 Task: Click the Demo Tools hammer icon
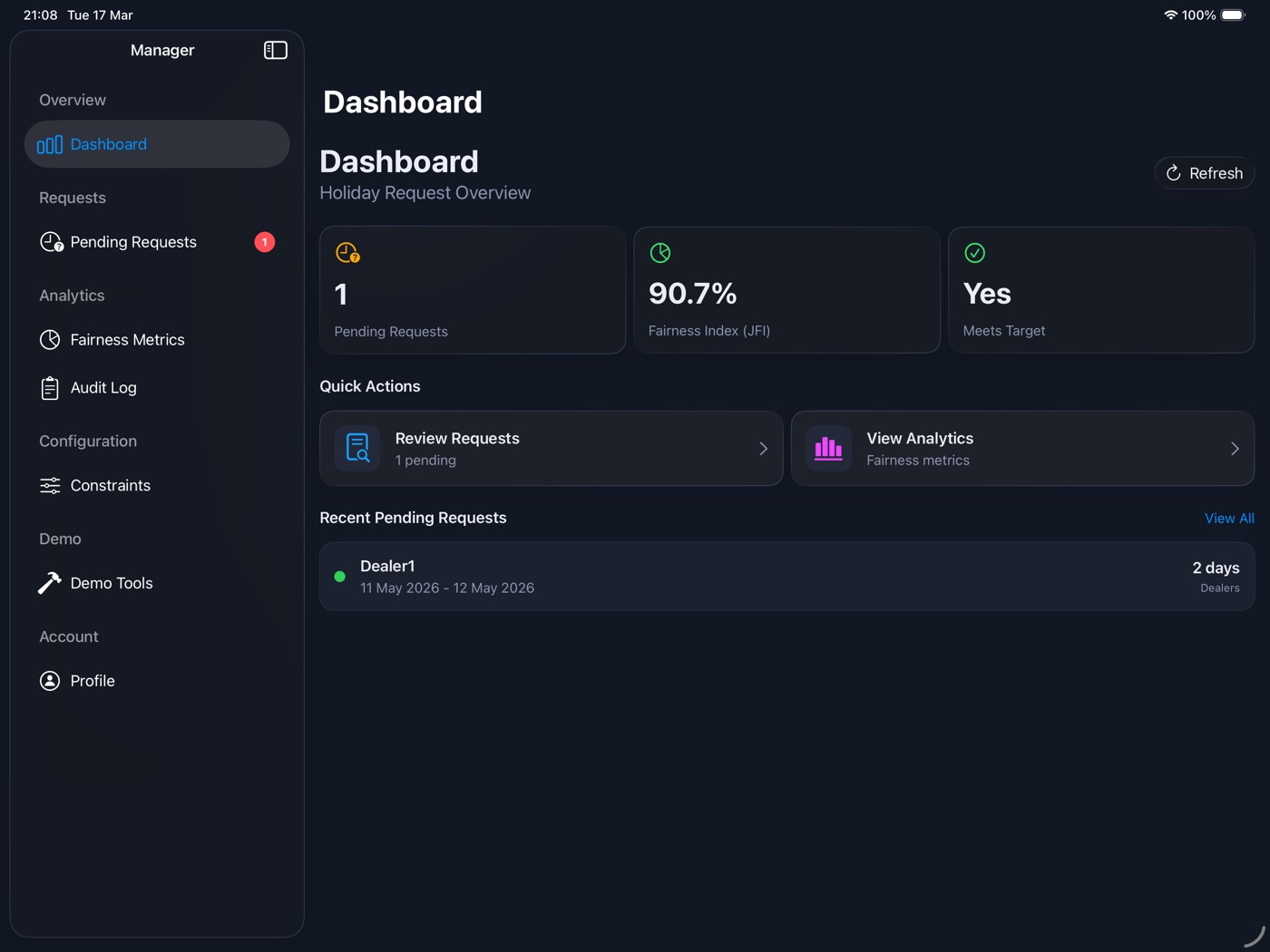pyautogui.click(x=50, y=583)
